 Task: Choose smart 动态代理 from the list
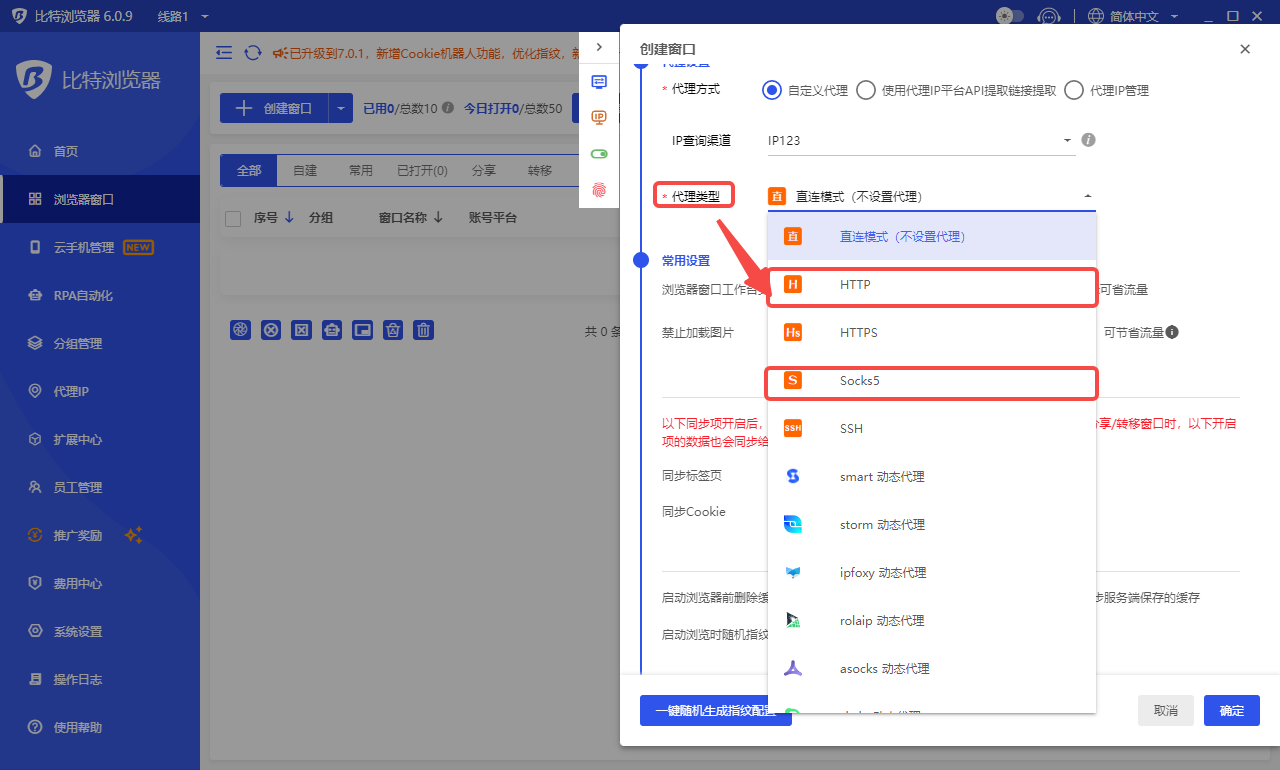click(932, 477)
